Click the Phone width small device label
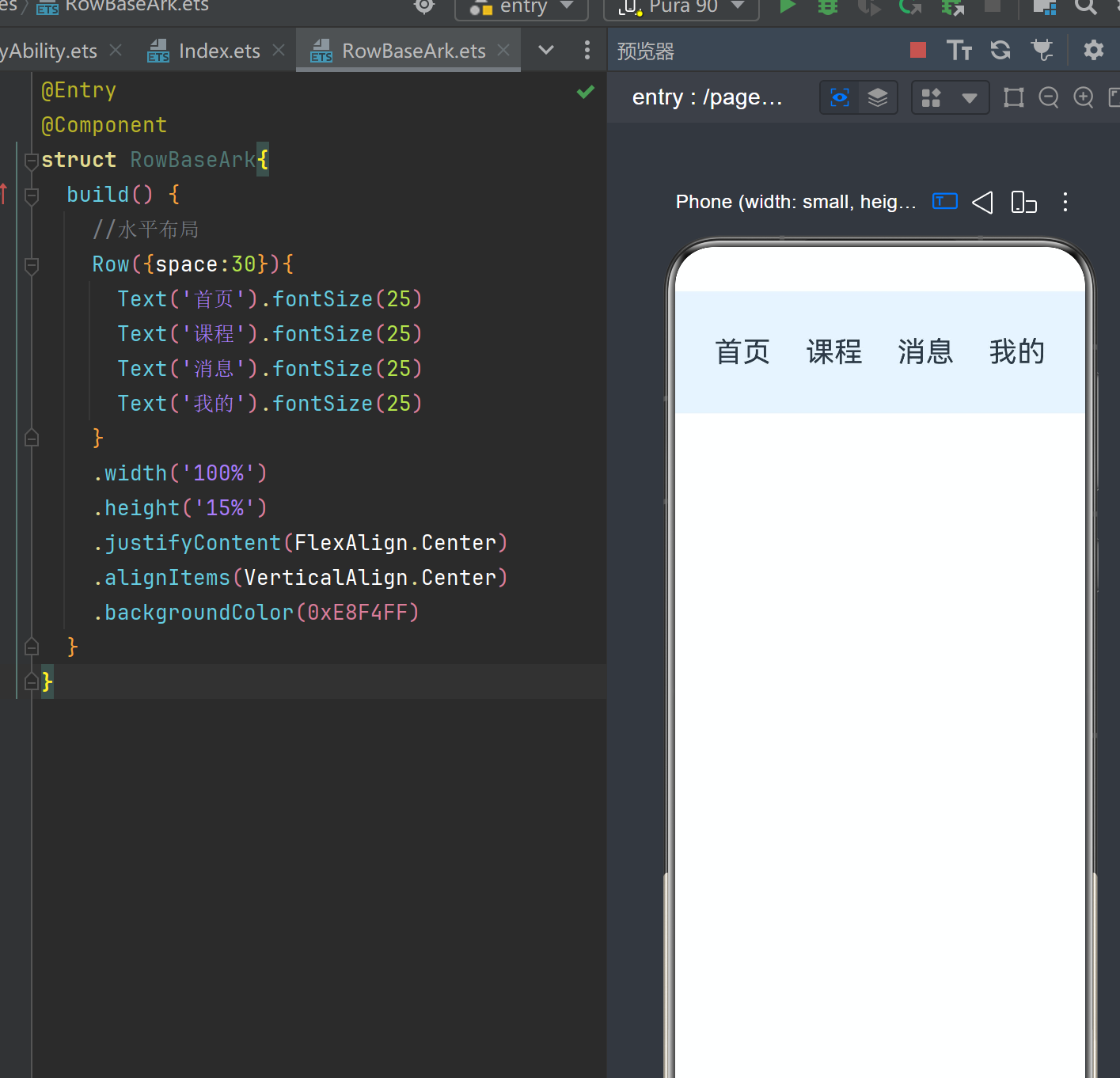 click(x=795, y=202)
